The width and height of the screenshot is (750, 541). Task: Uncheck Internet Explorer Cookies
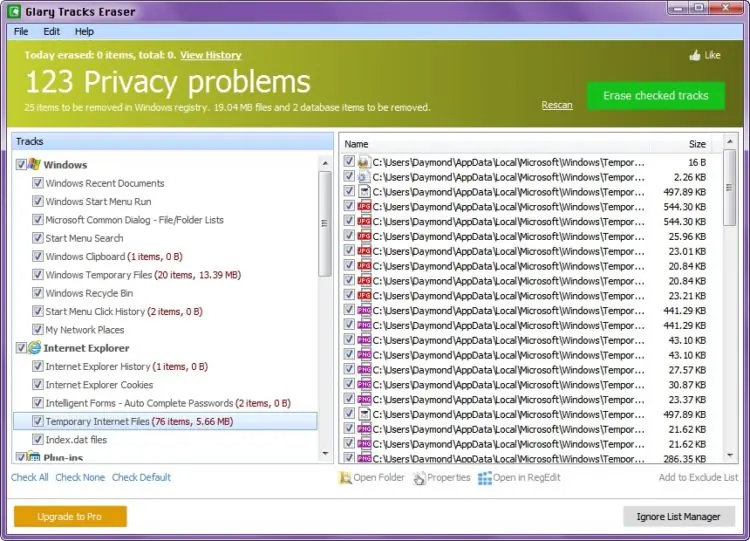click(37, 385)
